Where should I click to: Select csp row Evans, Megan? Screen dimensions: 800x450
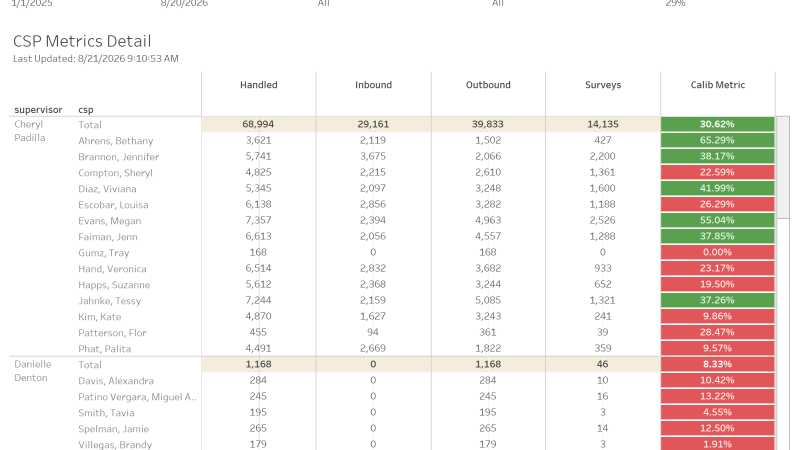pyautogui.click(x=110, y=221)
